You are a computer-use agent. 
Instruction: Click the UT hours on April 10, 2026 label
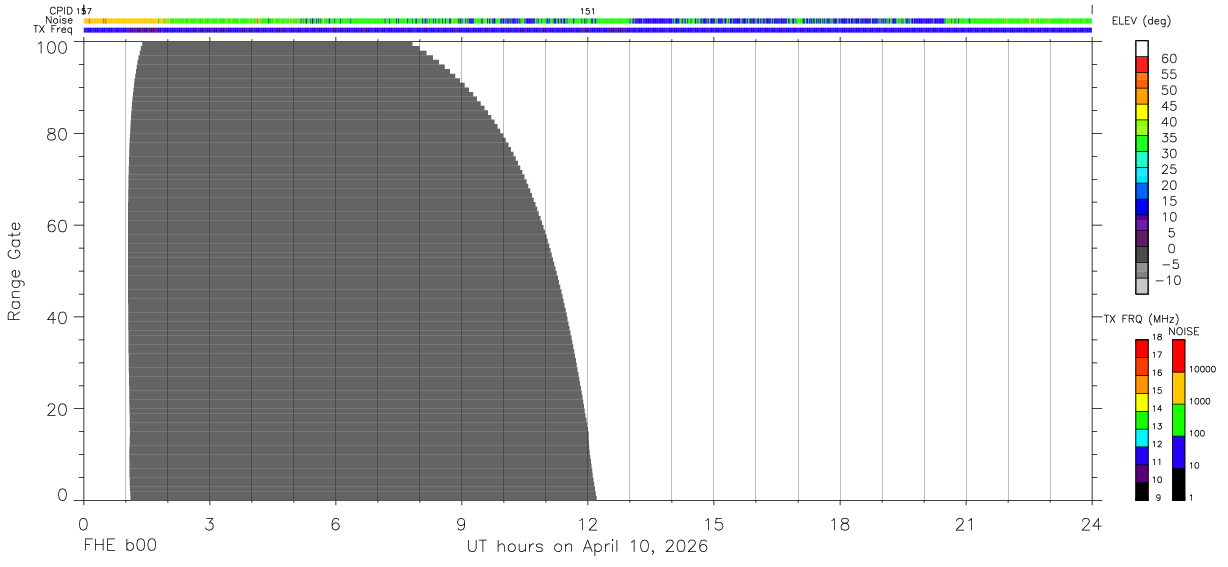(x=587, y=547)
